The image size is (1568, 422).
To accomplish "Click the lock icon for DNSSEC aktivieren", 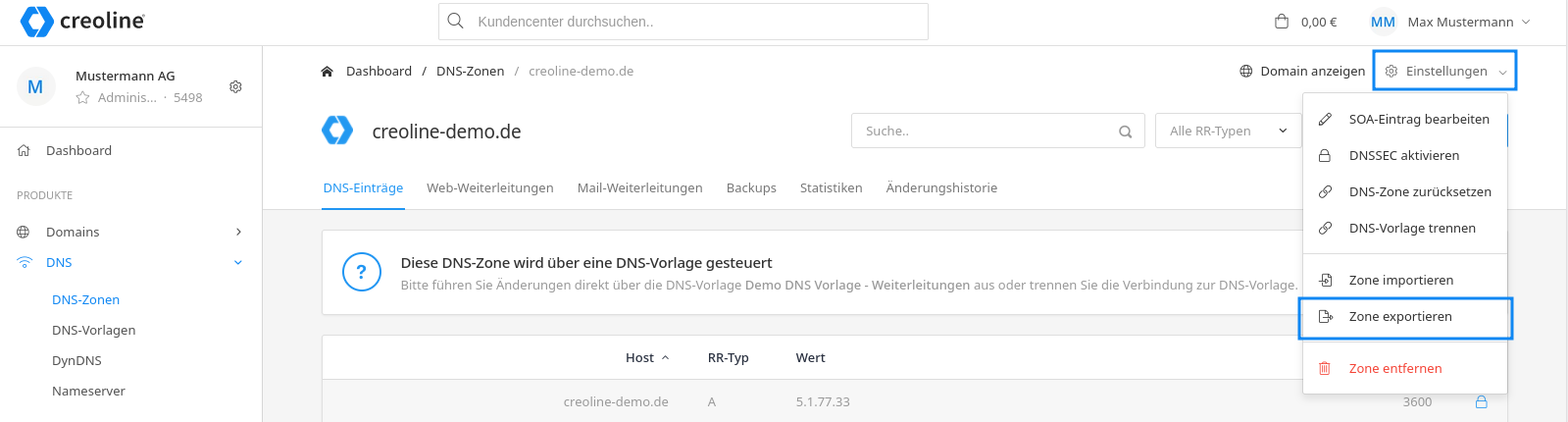I will click(1325, 155).
